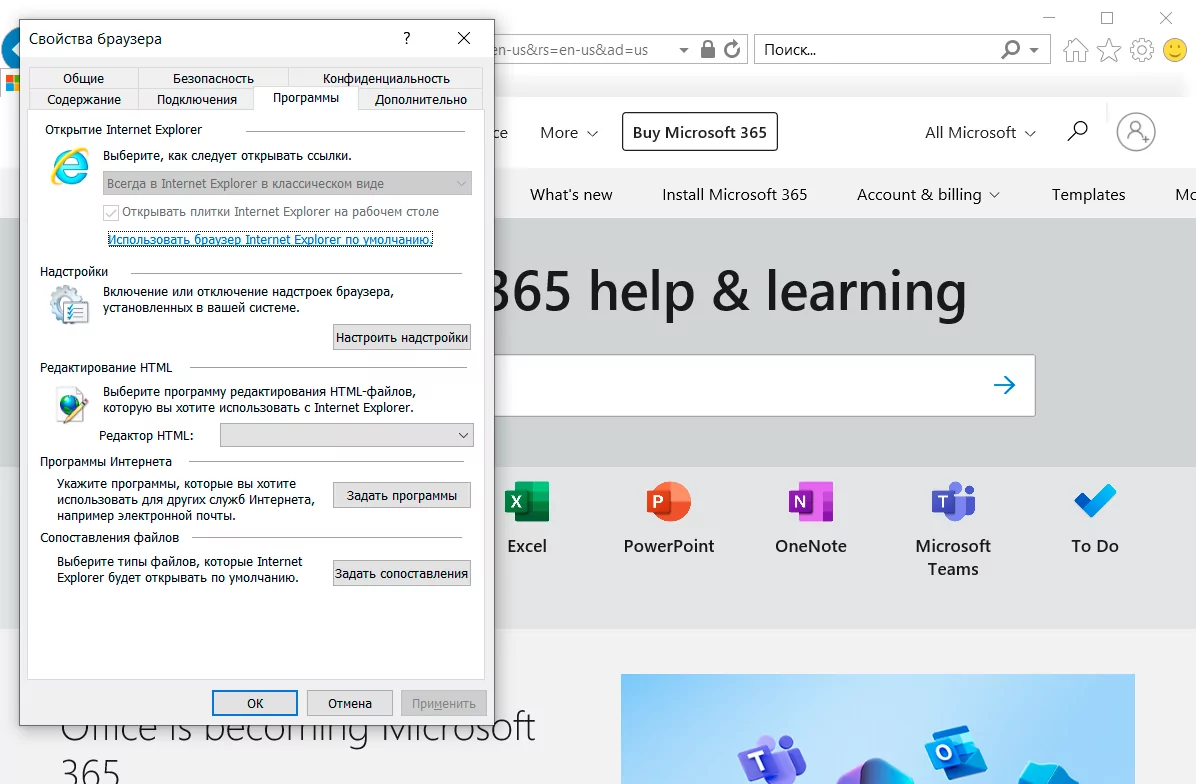This screenshot has width=1196, height=784.
Task: Click the smiley feedback icon
Action: pyautogui.click(x=1175, y=50)
